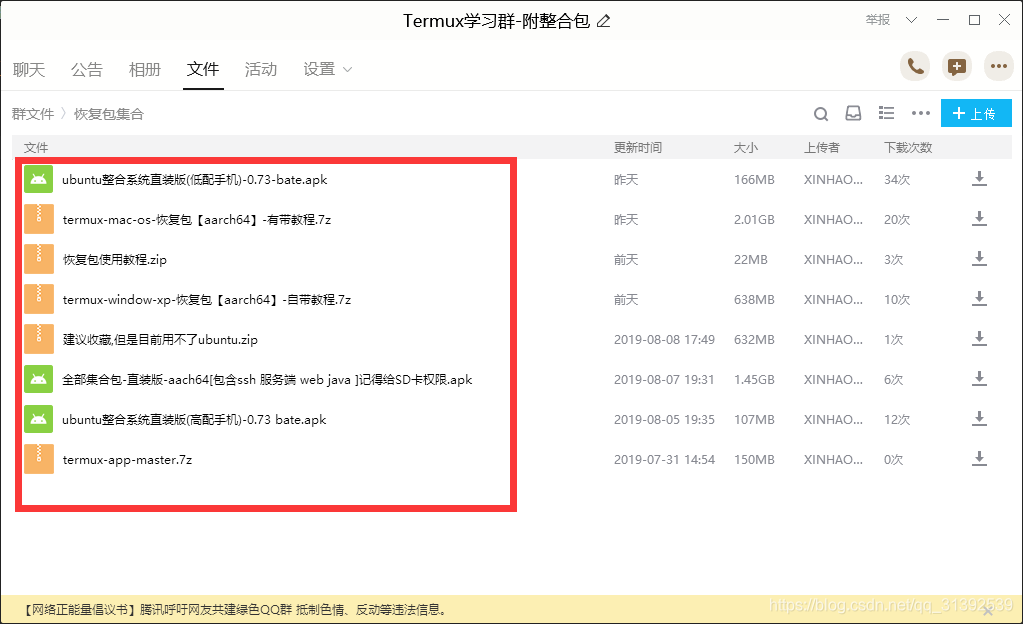Switch to the 聊天 tab
1023x624 pixels.
[29, 69]
